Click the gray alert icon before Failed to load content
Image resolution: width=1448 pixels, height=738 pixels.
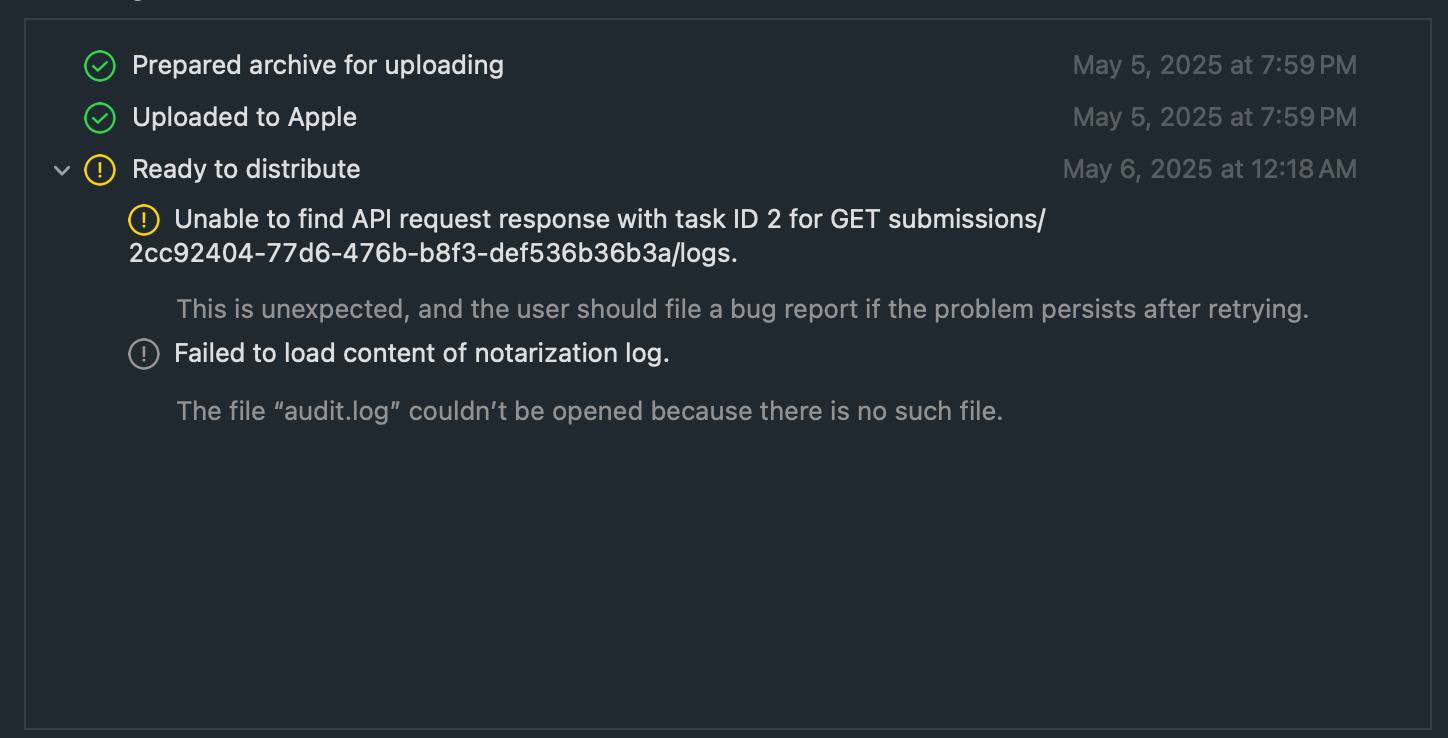coord(144,354)
